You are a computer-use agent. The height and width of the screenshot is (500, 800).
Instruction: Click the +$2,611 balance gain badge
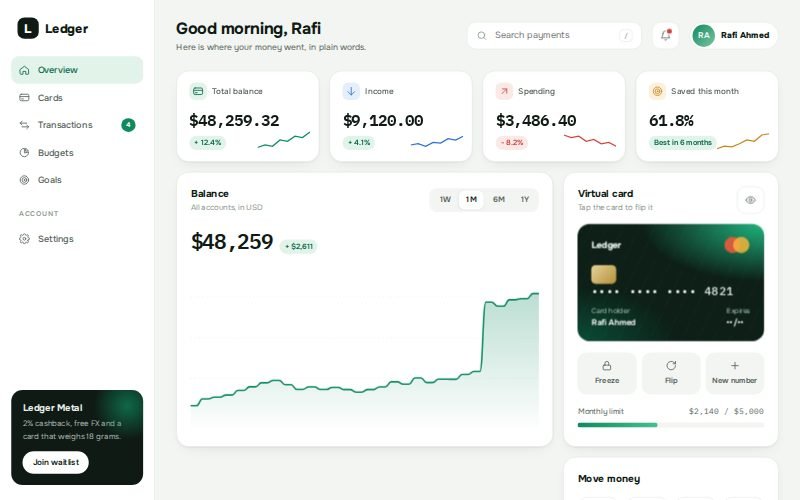click(298, 246)
